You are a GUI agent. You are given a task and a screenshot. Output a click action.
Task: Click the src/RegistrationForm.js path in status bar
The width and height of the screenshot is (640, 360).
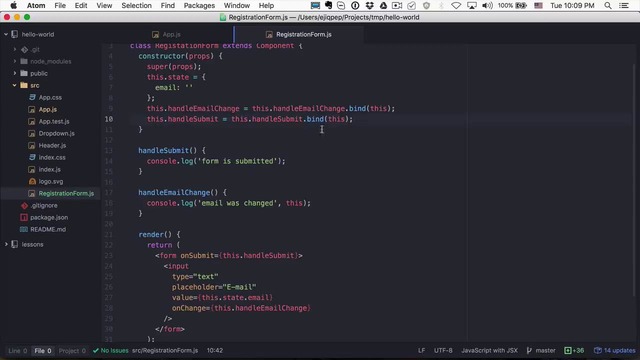click(x=165, y=351)
